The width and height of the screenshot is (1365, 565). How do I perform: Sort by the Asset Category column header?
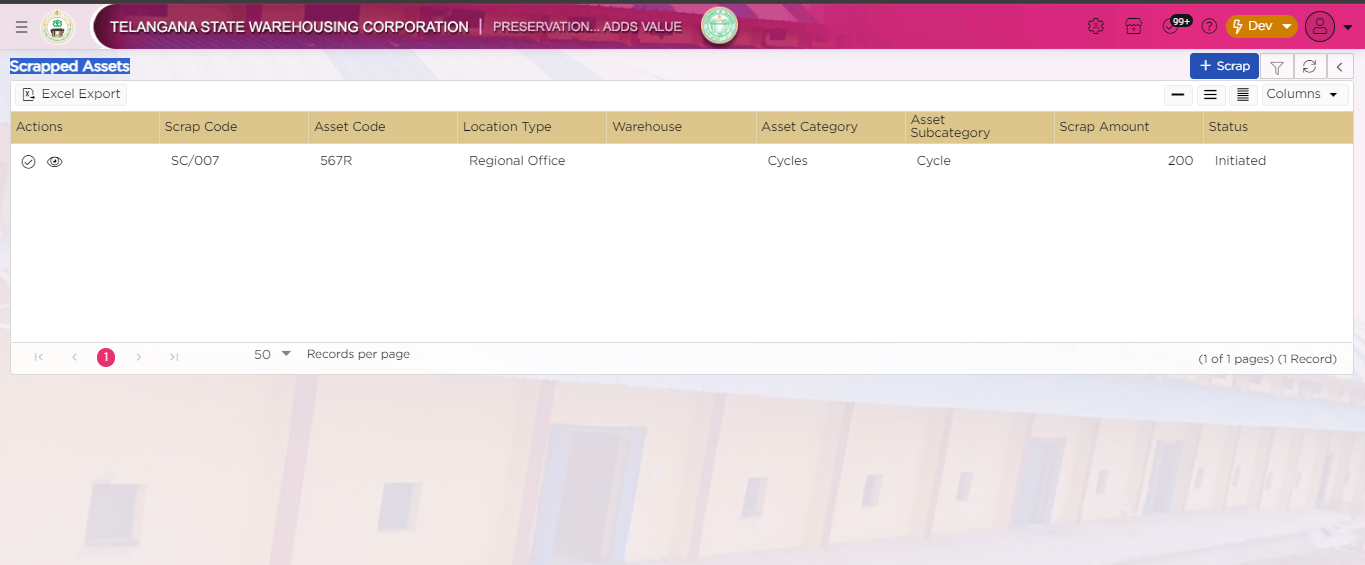pos(830,127)
